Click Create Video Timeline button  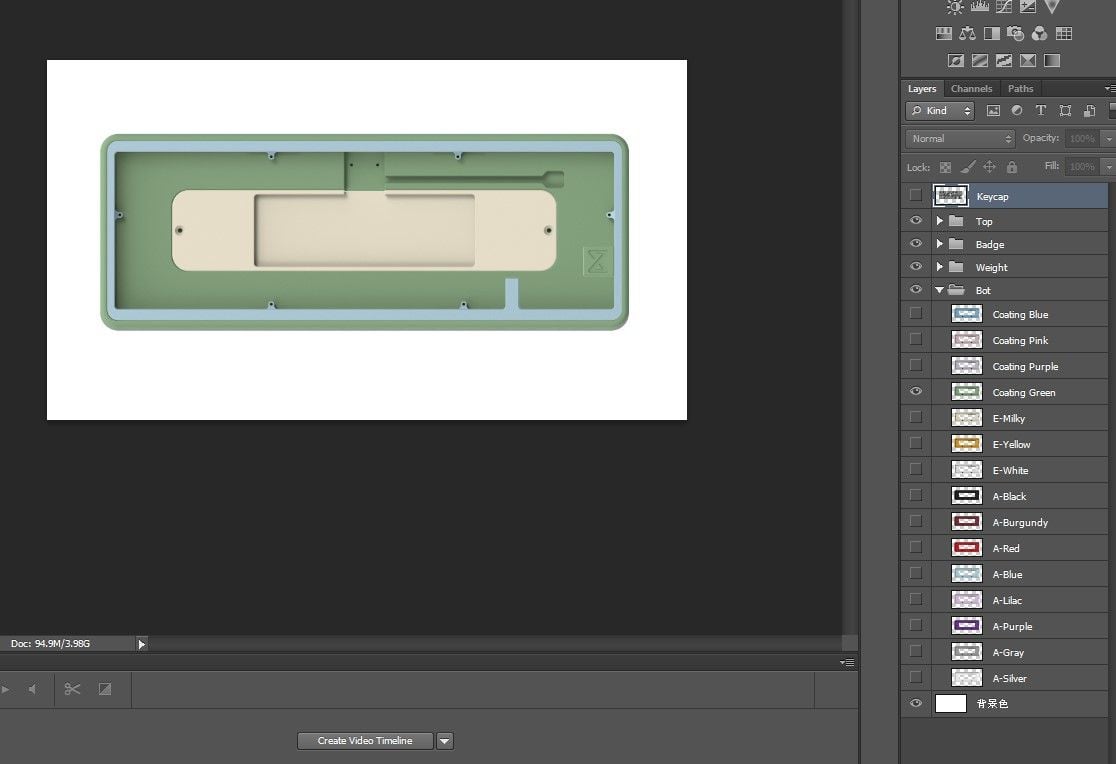364,741
